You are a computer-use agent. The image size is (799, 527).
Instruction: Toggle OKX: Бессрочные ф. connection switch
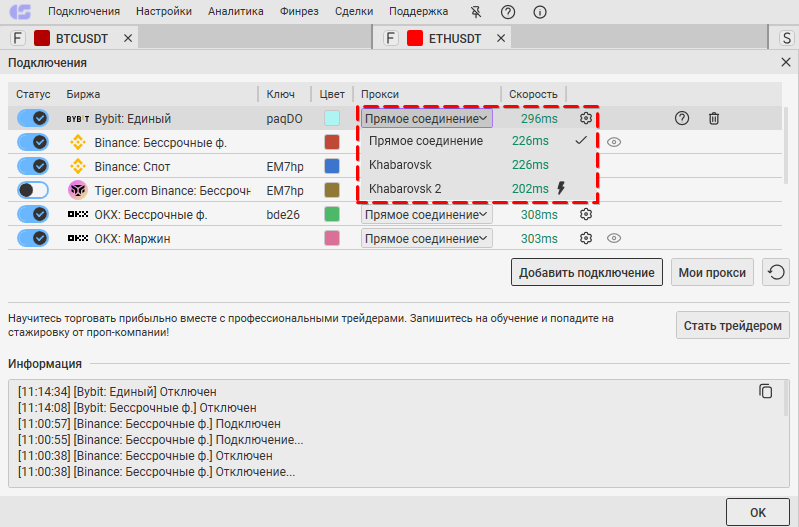tap(33, 214)
